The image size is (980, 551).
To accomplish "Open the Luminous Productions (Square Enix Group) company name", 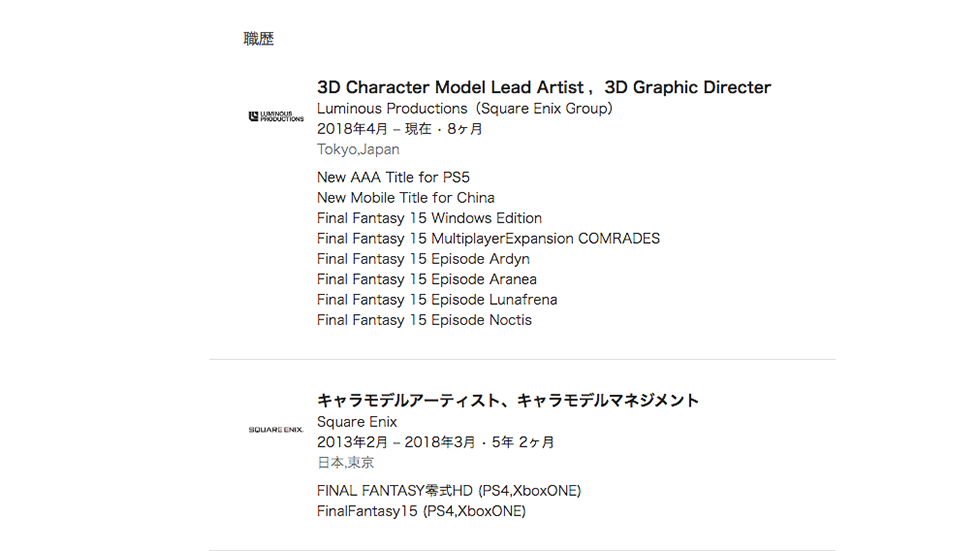I will pos(464,109).
